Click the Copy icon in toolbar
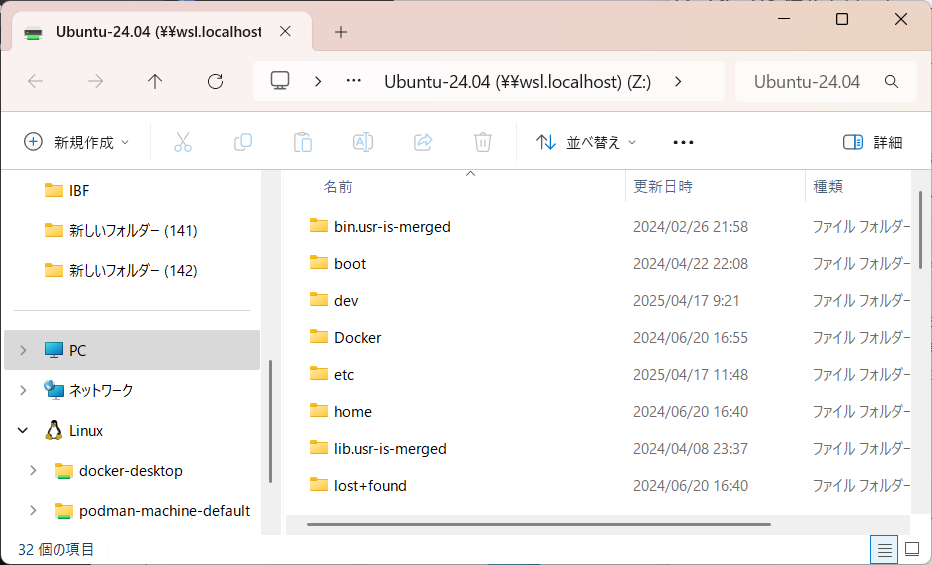This screenshot has width=932, height=565. pyautogui.click(x=243, y=142)
